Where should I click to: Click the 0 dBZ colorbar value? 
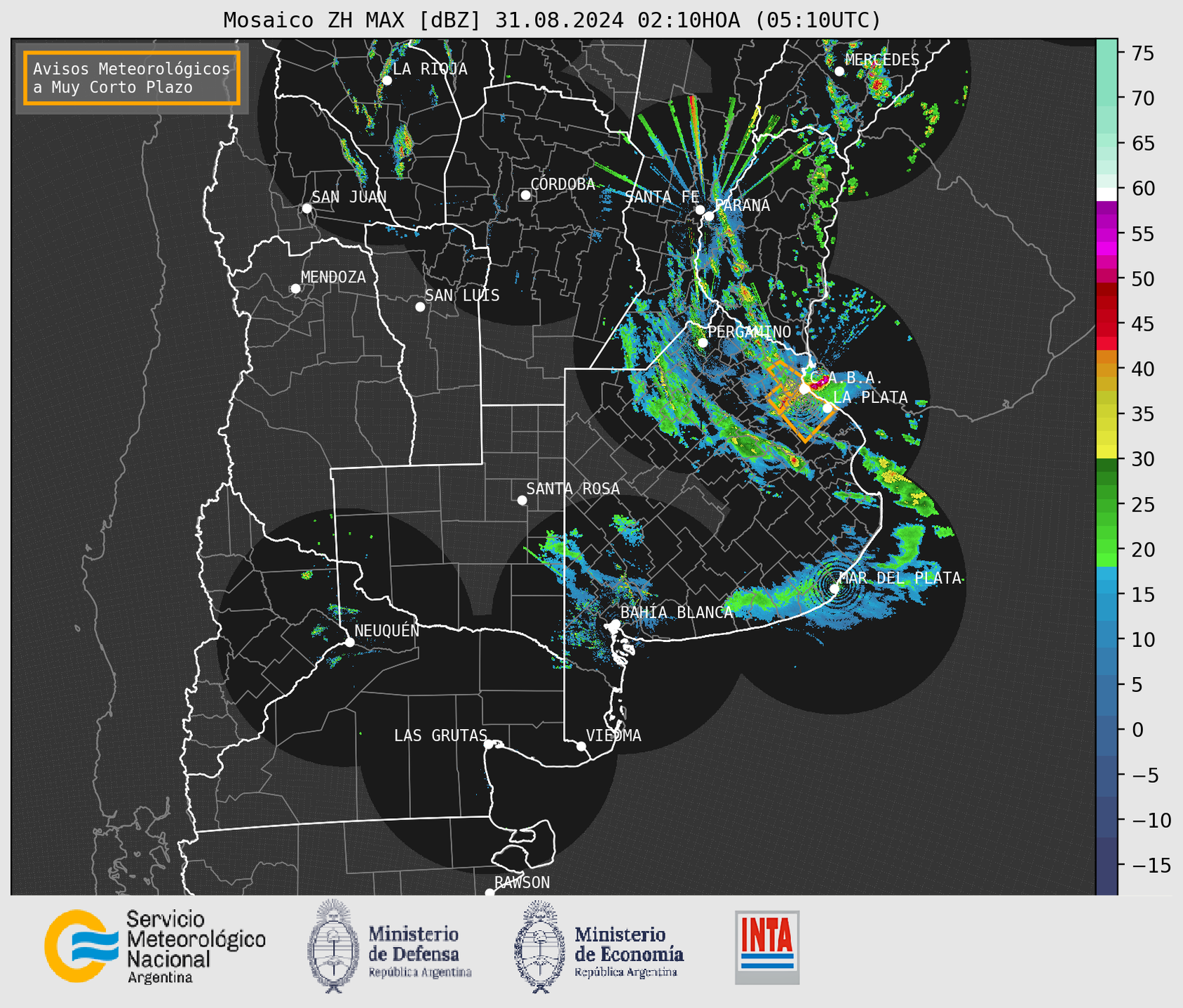pyautogui.click(x=1137, y=730)
